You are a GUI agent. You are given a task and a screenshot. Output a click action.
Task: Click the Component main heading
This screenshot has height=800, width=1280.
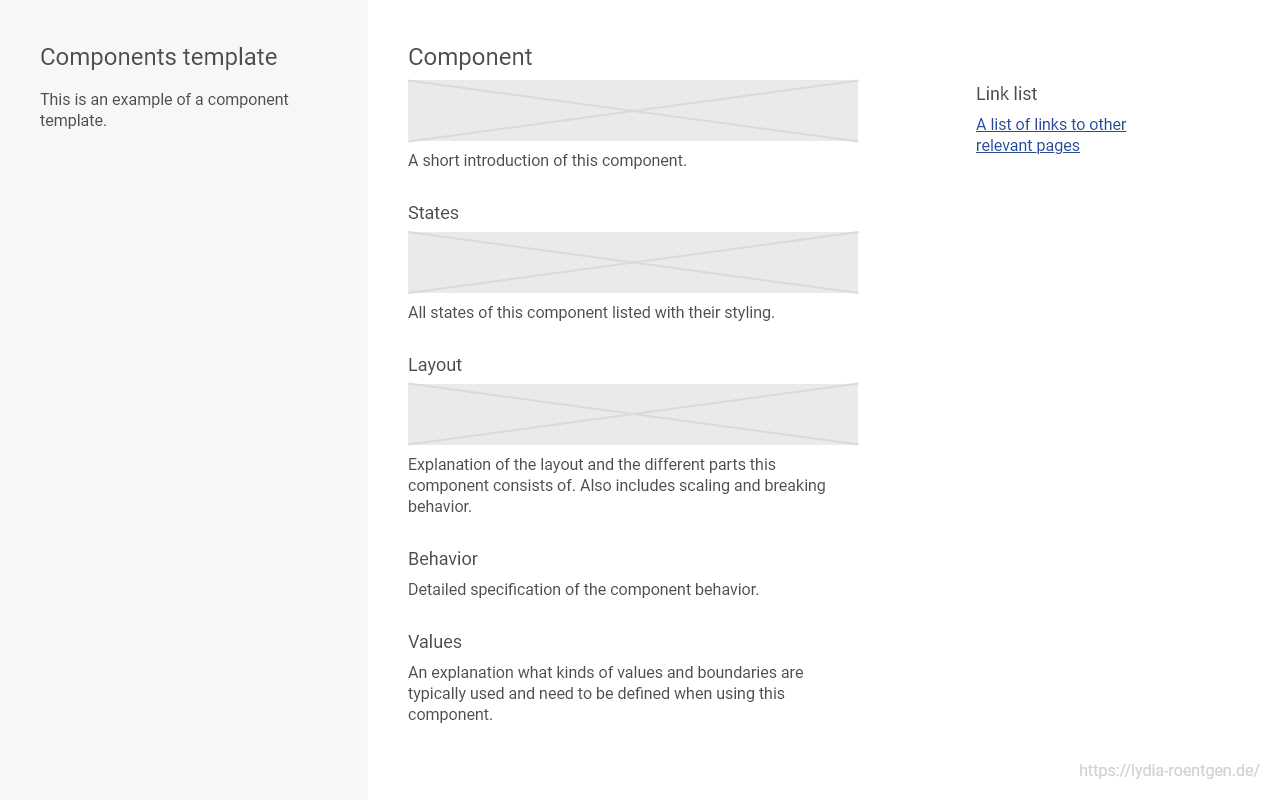pos(470,57)
